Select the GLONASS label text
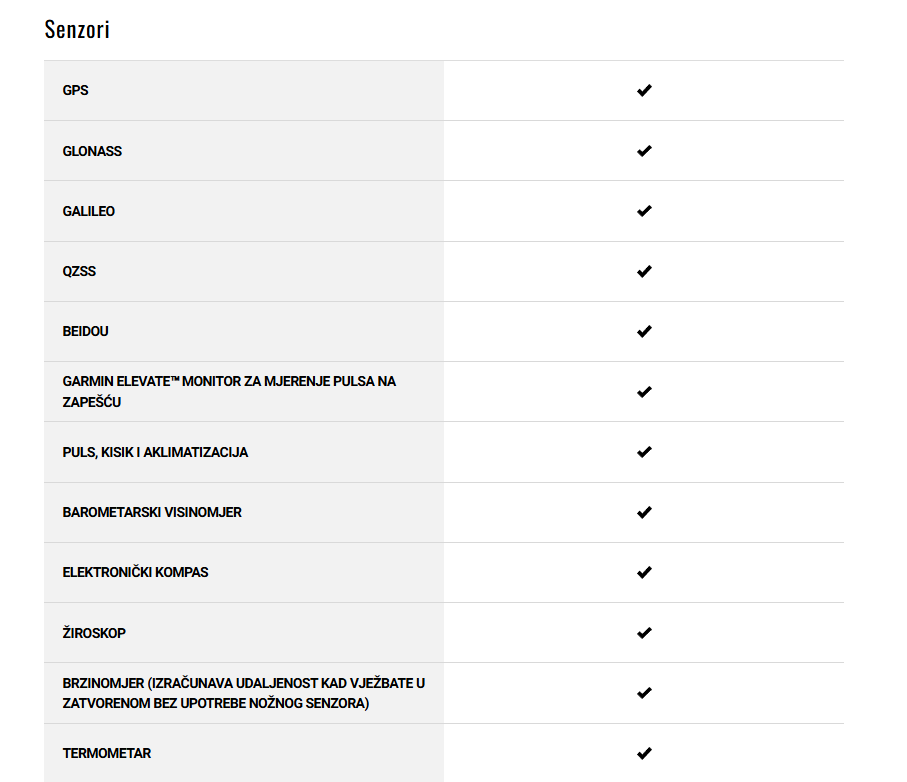 coord(92,151)
